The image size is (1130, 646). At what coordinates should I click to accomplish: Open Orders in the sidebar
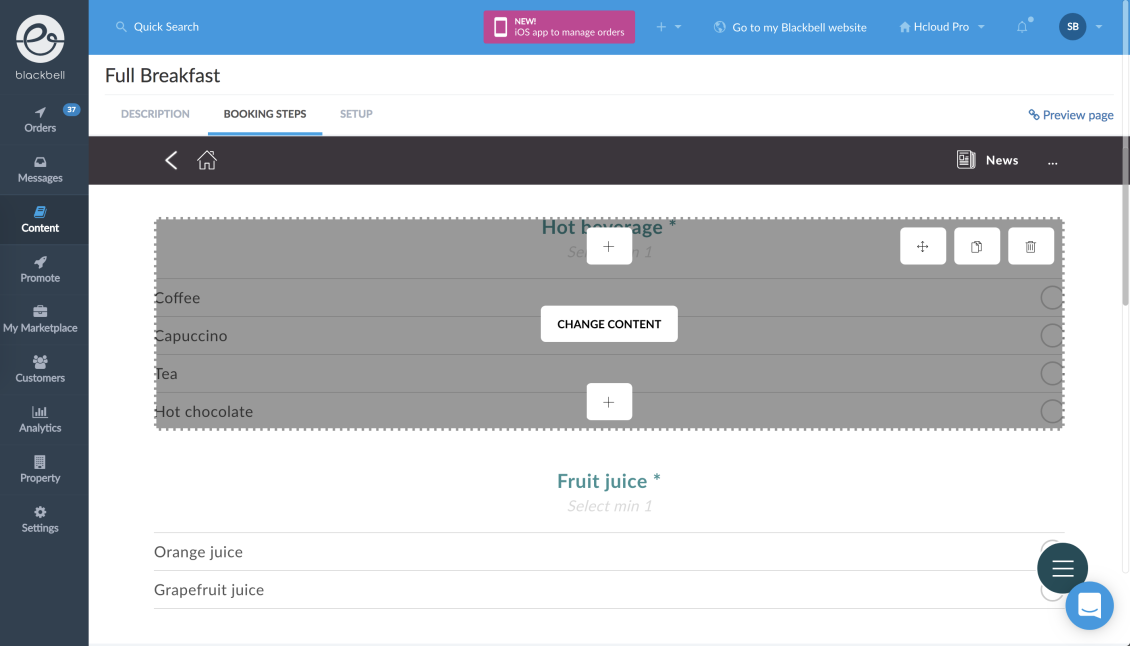click(x=40, y=120)
